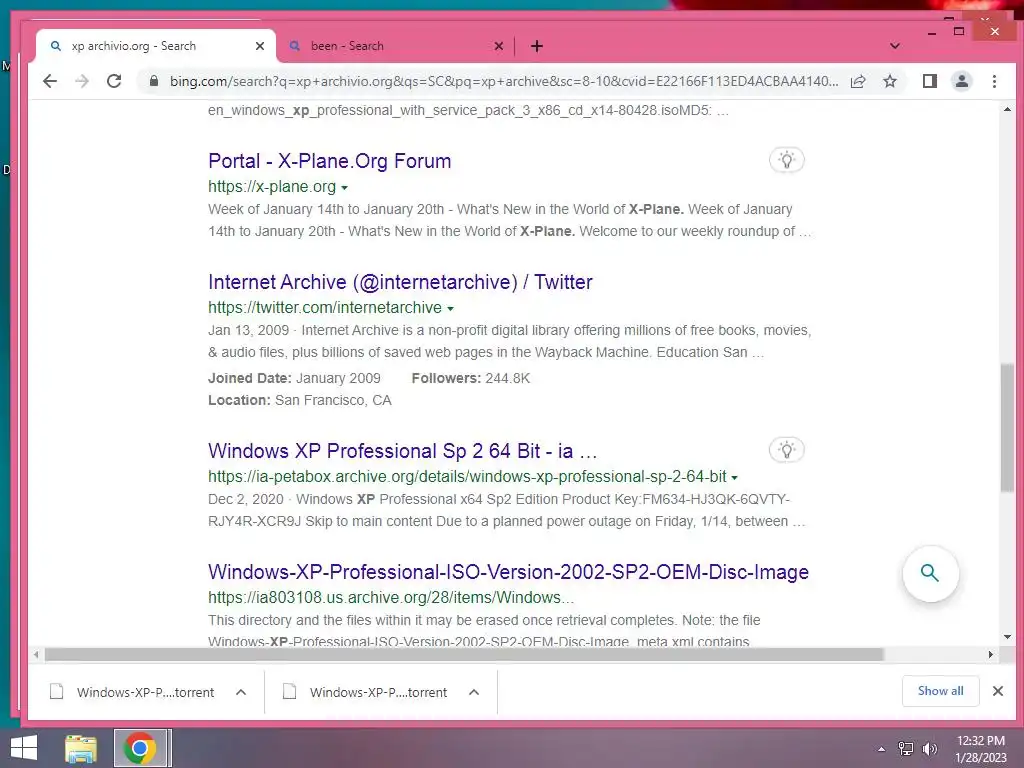Image resolution: width=1024 pixels, height=768 pixels.
Task: Share this page icon in address bar
Action: (x=858, y=81)
